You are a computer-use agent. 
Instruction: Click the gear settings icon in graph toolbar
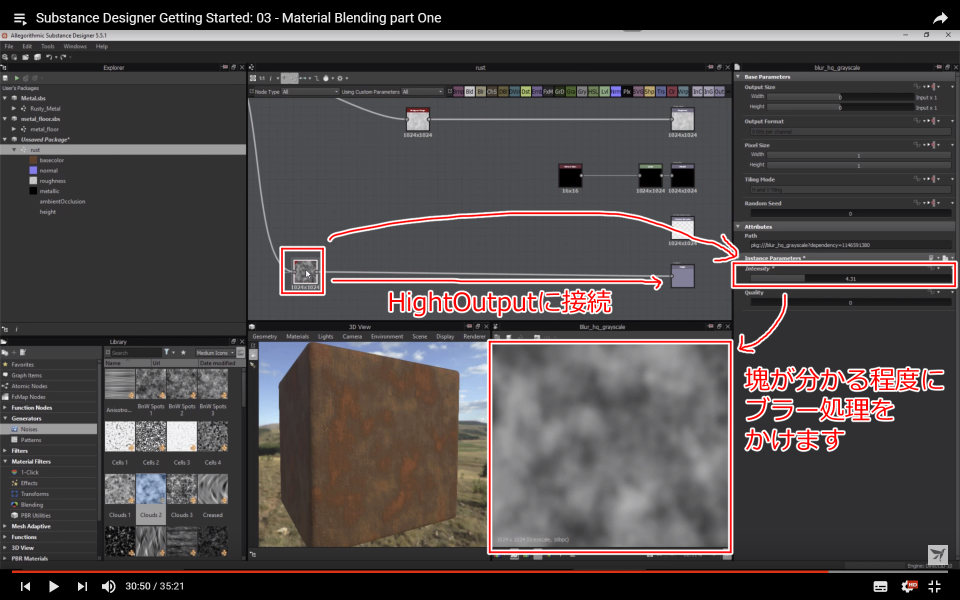(340, 78)
